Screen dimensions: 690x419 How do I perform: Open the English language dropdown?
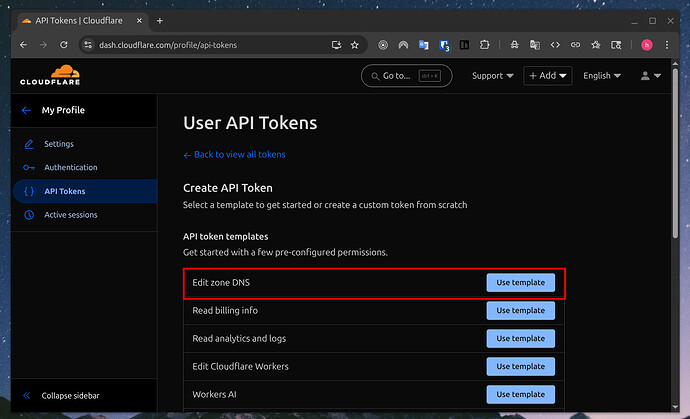[x=602, y=76]
